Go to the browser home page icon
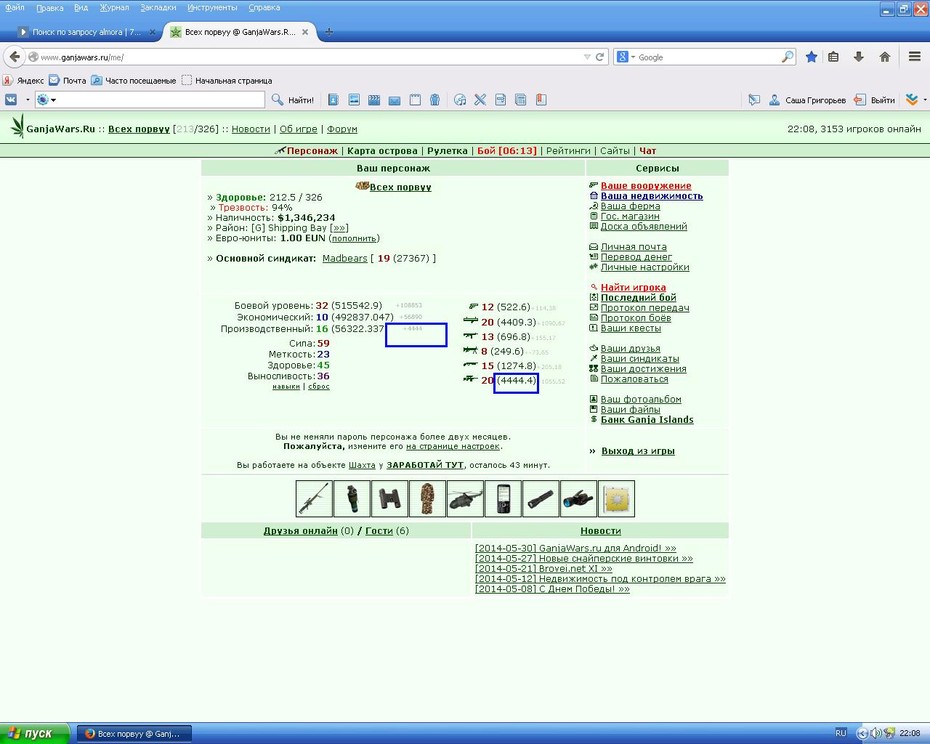The height and width of the screenshot is (744, 930). click(884, 57)
